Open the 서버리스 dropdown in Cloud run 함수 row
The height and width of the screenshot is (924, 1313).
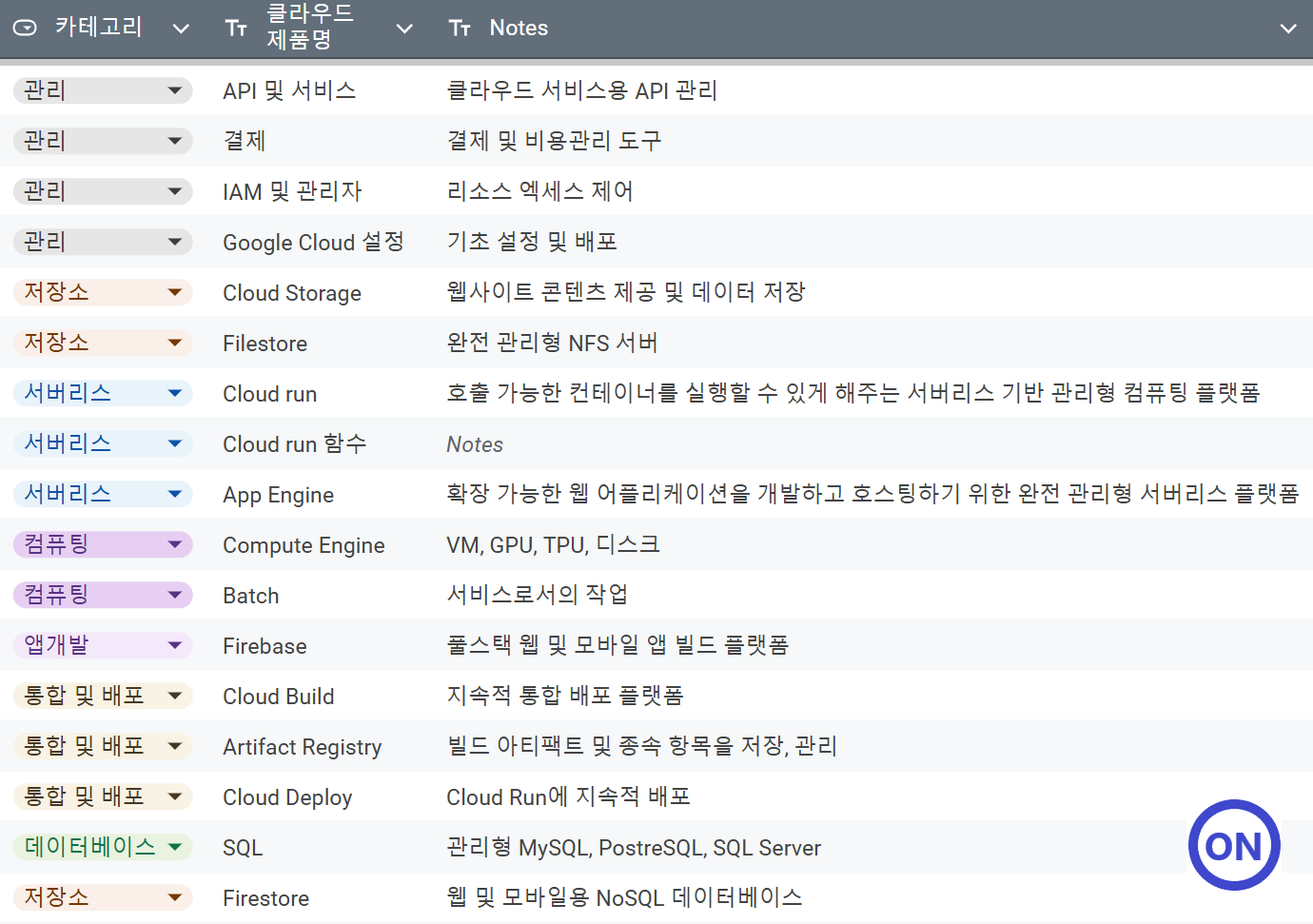click(103, 443)
